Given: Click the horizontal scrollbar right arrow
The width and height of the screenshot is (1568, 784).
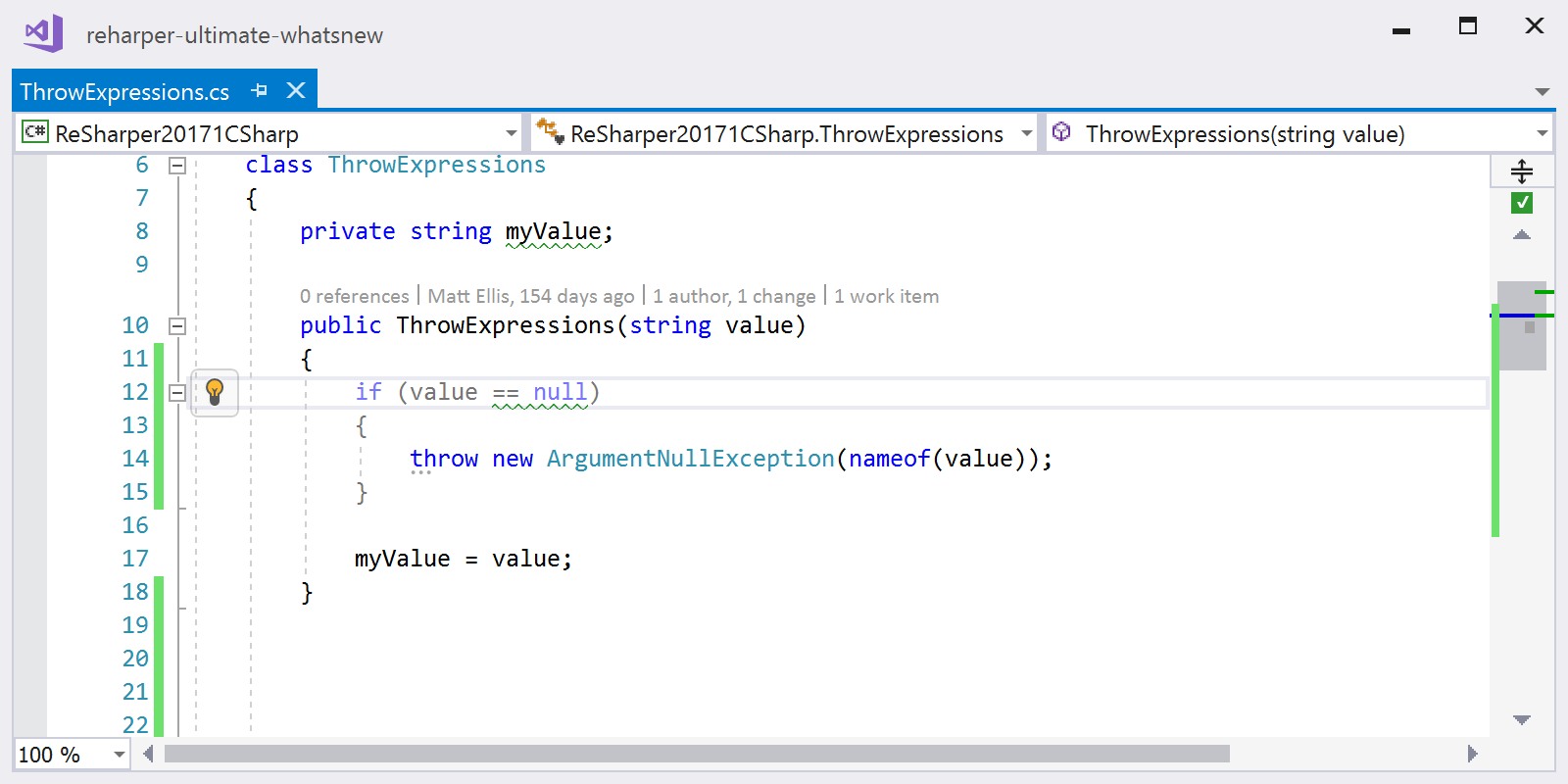Looking at the screenshot, I should point(1472,754).
